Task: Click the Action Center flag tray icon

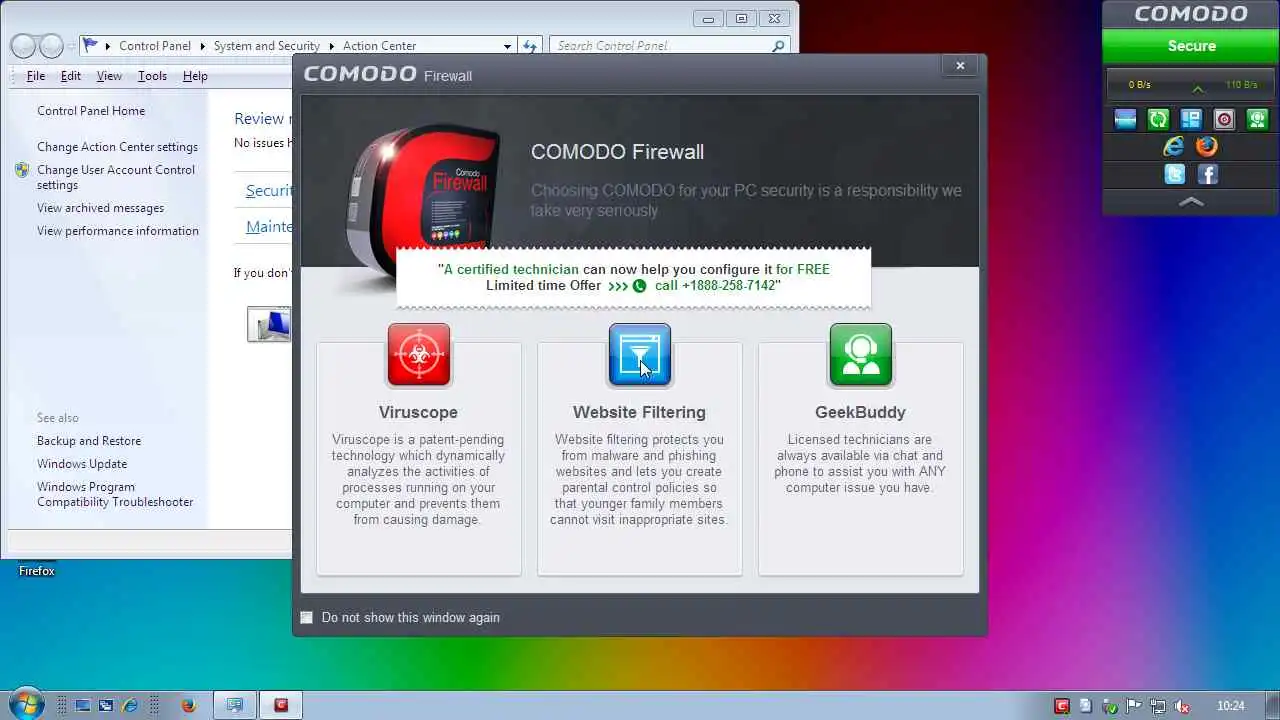Action: (1134, 706)
